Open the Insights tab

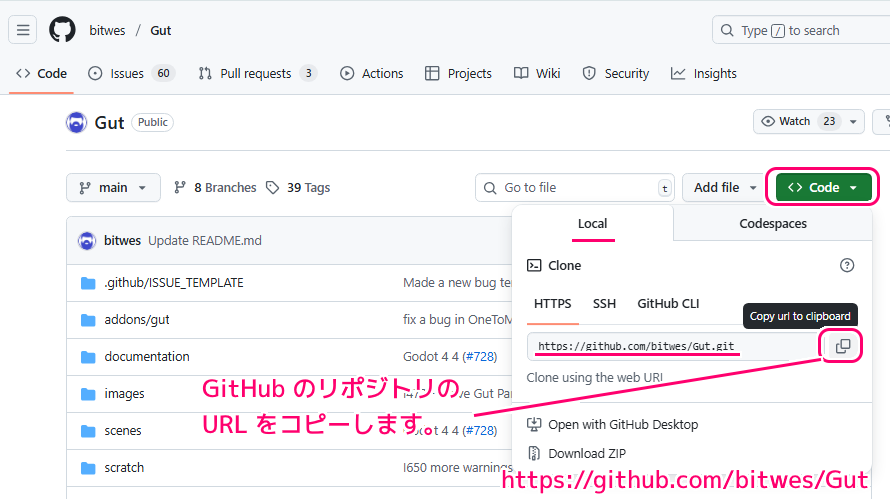(x=704, y=74)
